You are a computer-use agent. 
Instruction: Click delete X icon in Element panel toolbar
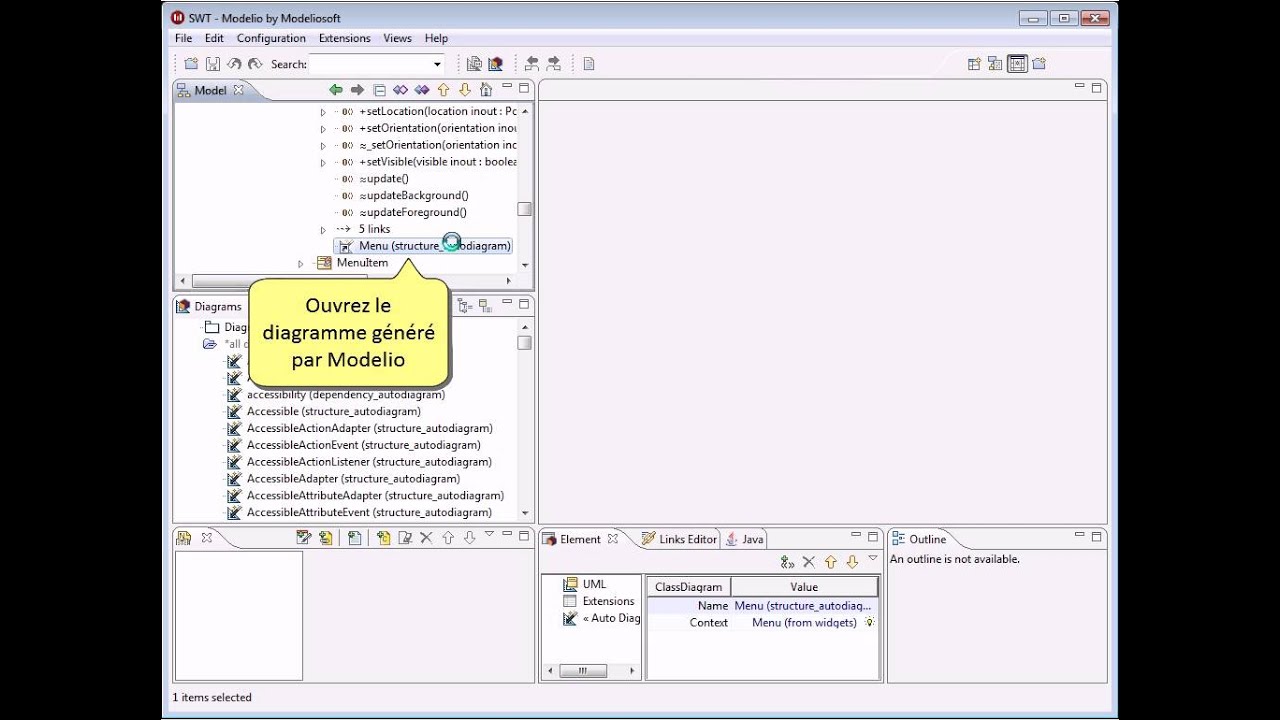click(x=809, y=562)
